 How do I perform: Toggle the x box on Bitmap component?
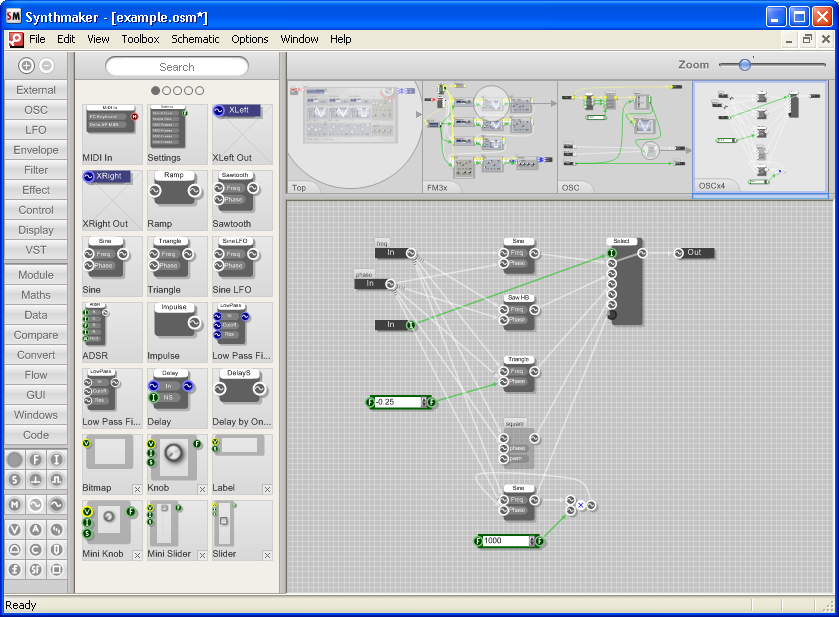138,489
